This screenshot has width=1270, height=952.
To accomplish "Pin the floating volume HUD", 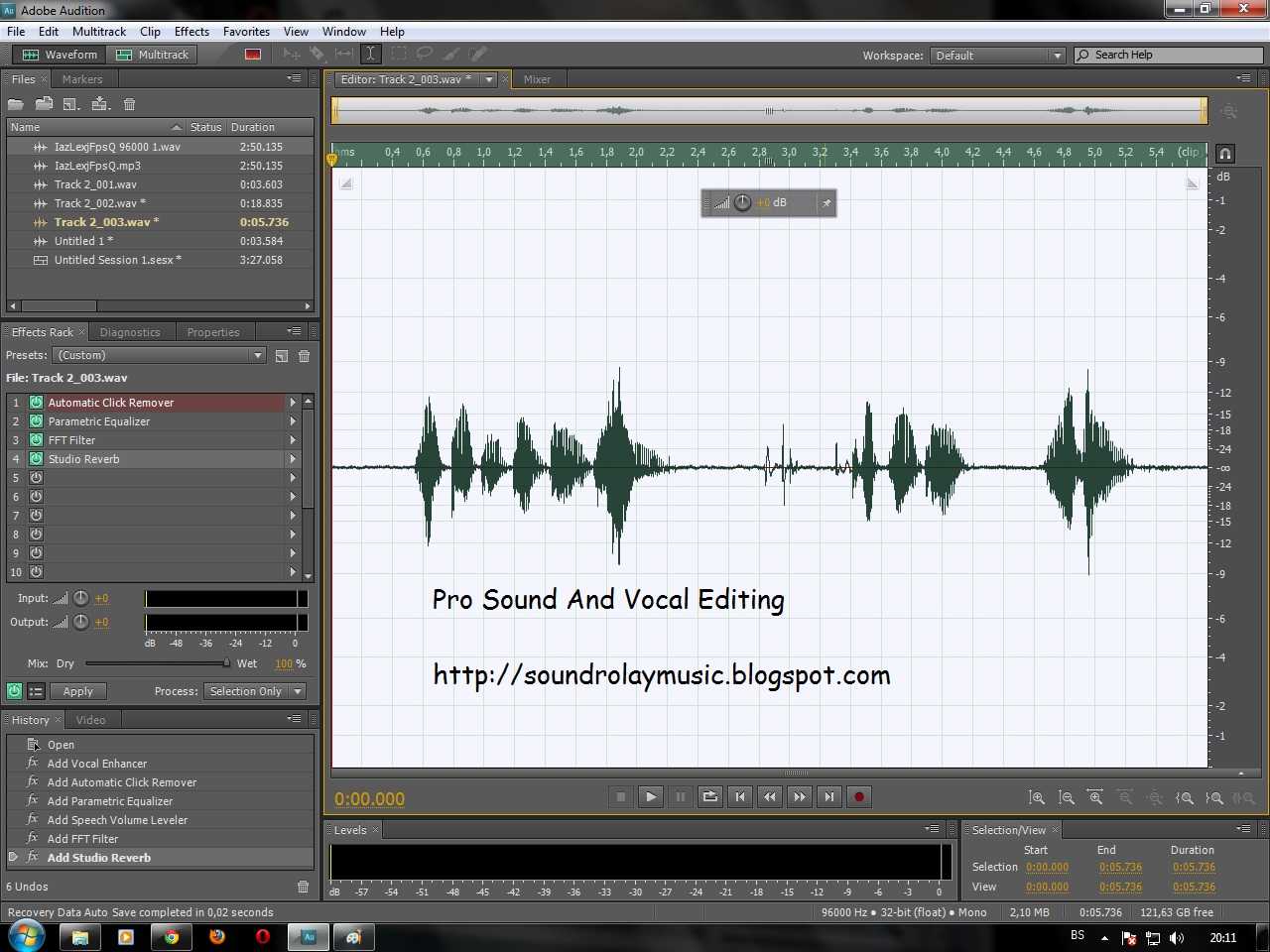I will (x=826, y=203).
